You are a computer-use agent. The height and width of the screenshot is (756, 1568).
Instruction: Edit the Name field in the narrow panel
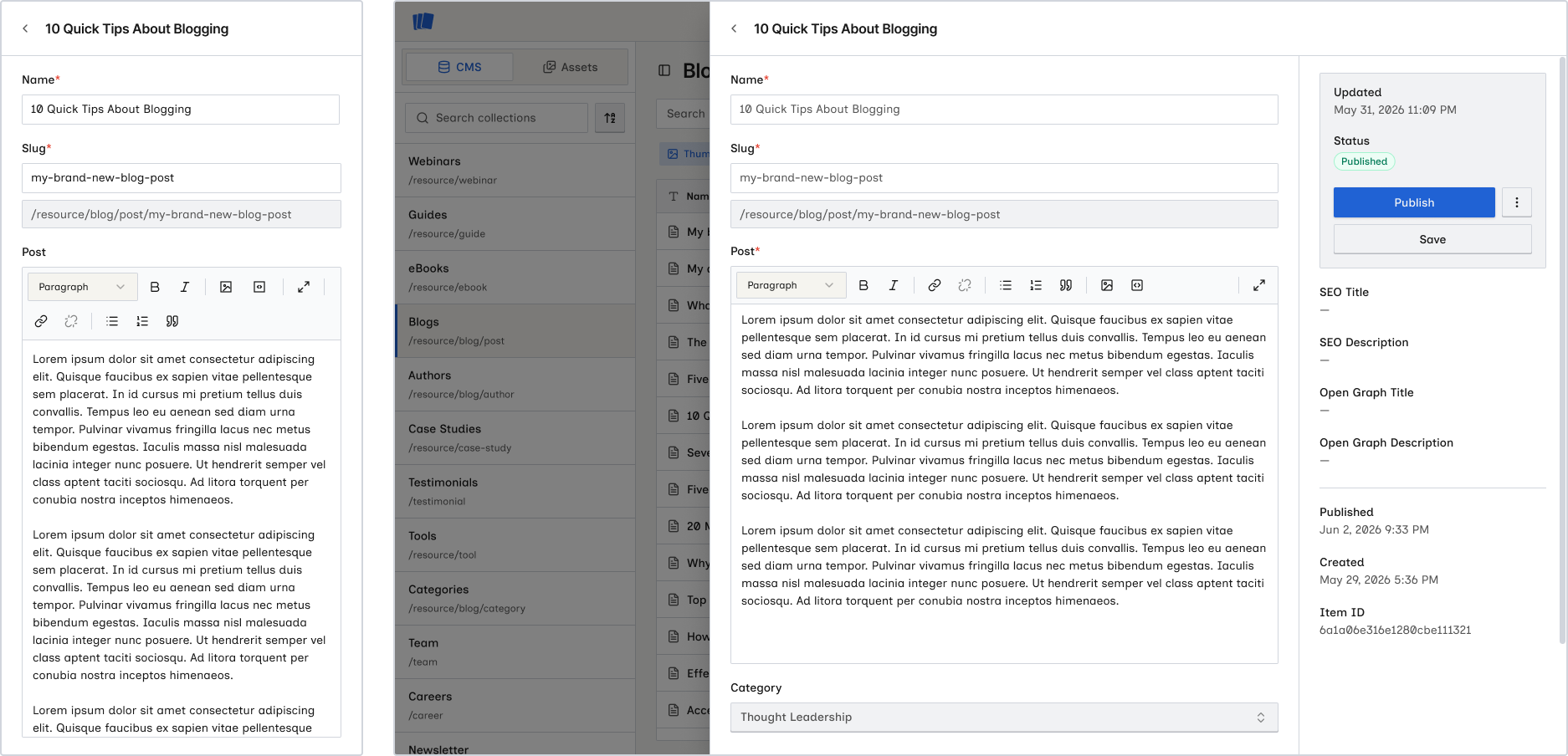click(x=181, y=110)
